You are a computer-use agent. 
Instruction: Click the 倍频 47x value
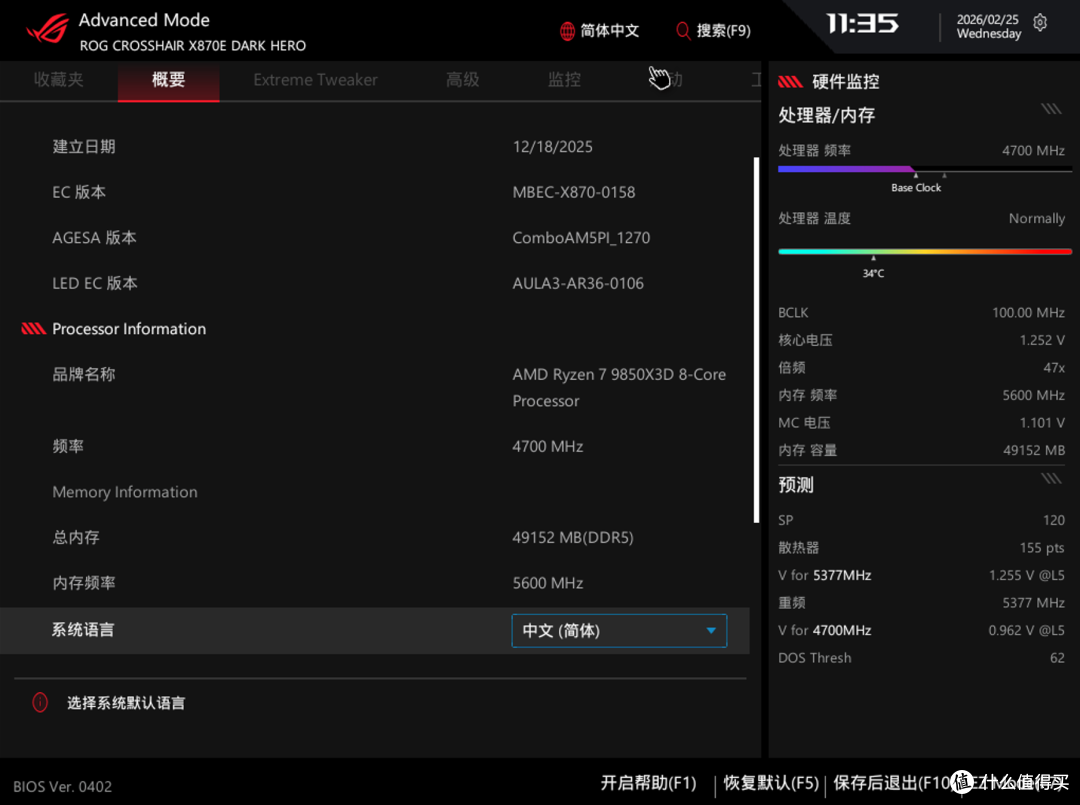pyautogui.click(x=1054, y=368)
